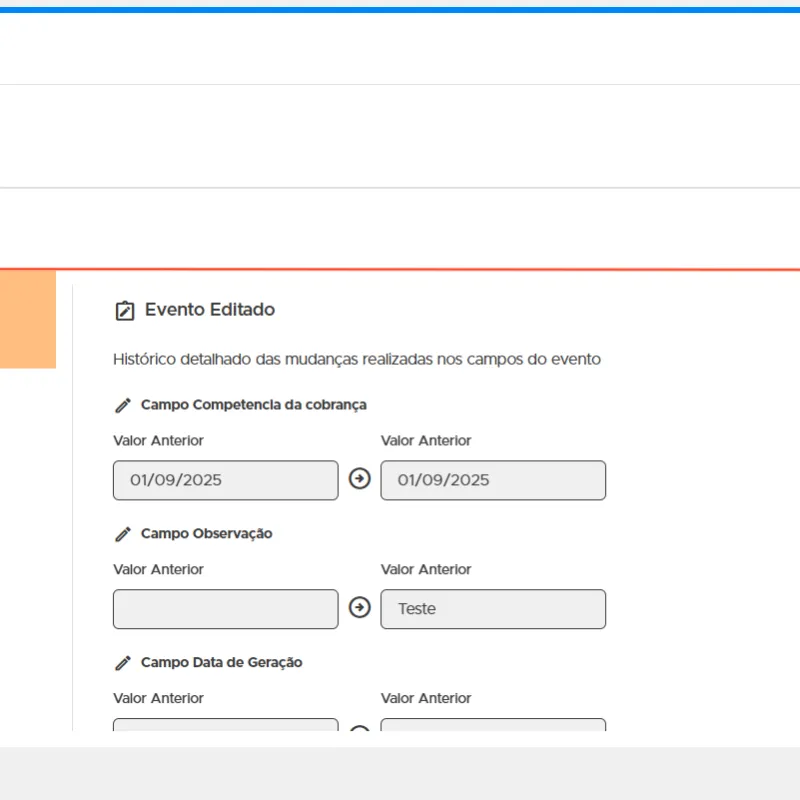Click the Campo Observação label

coord(206,534)
